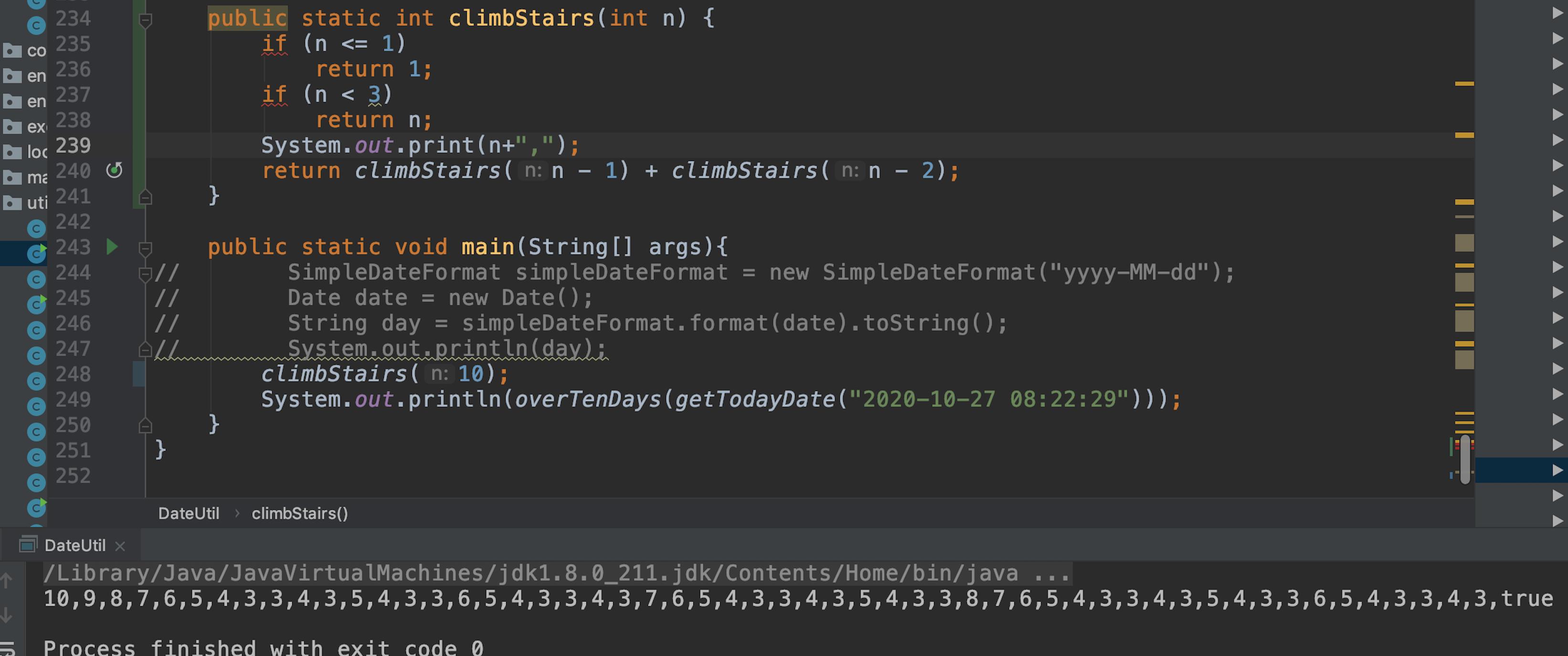Collapse commented block fold marker at line 244
This screenshot has height=656, width=1568.
[x=145, y=274]
